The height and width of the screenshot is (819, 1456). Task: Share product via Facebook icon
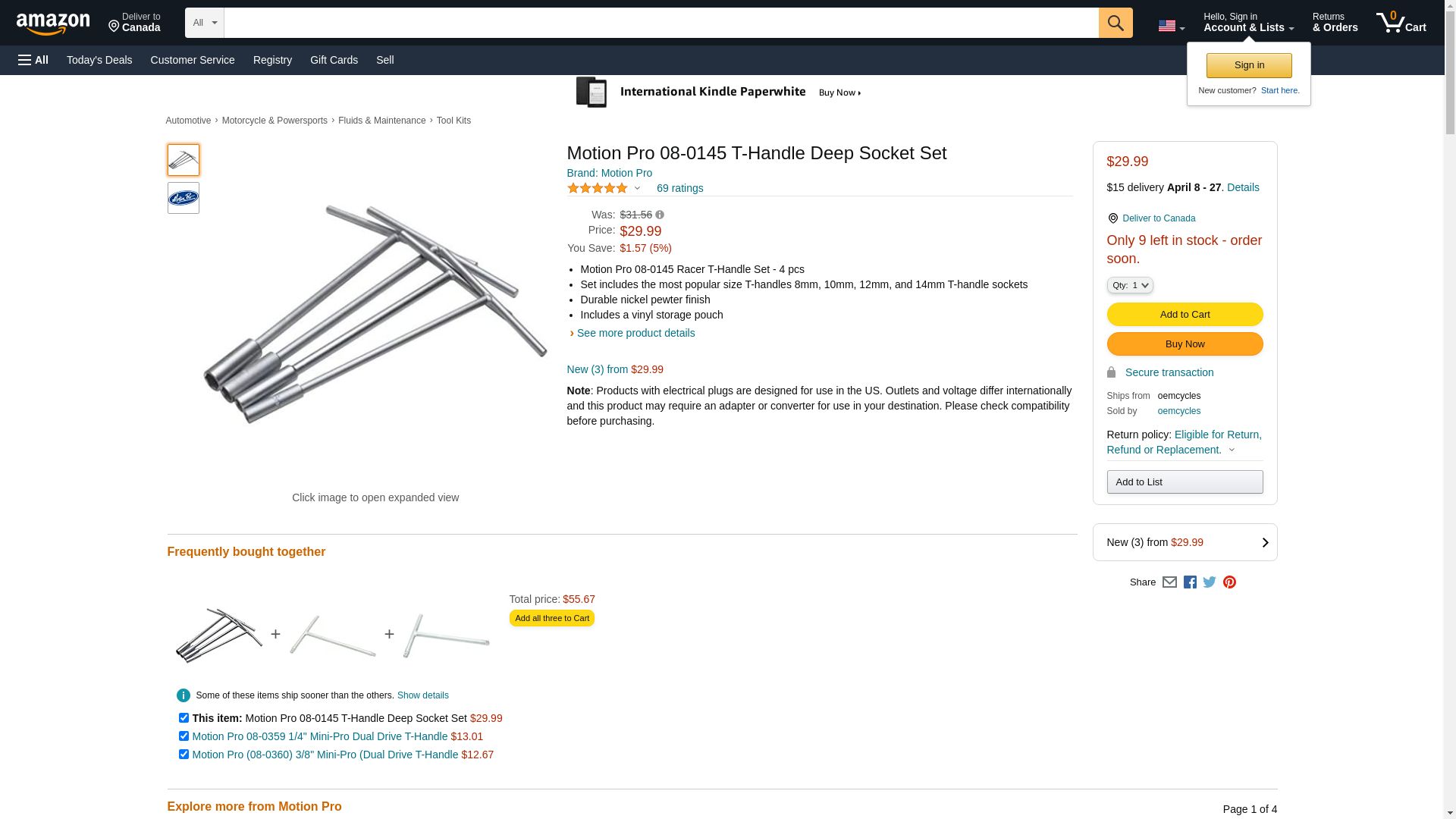tap(1190, 582)
